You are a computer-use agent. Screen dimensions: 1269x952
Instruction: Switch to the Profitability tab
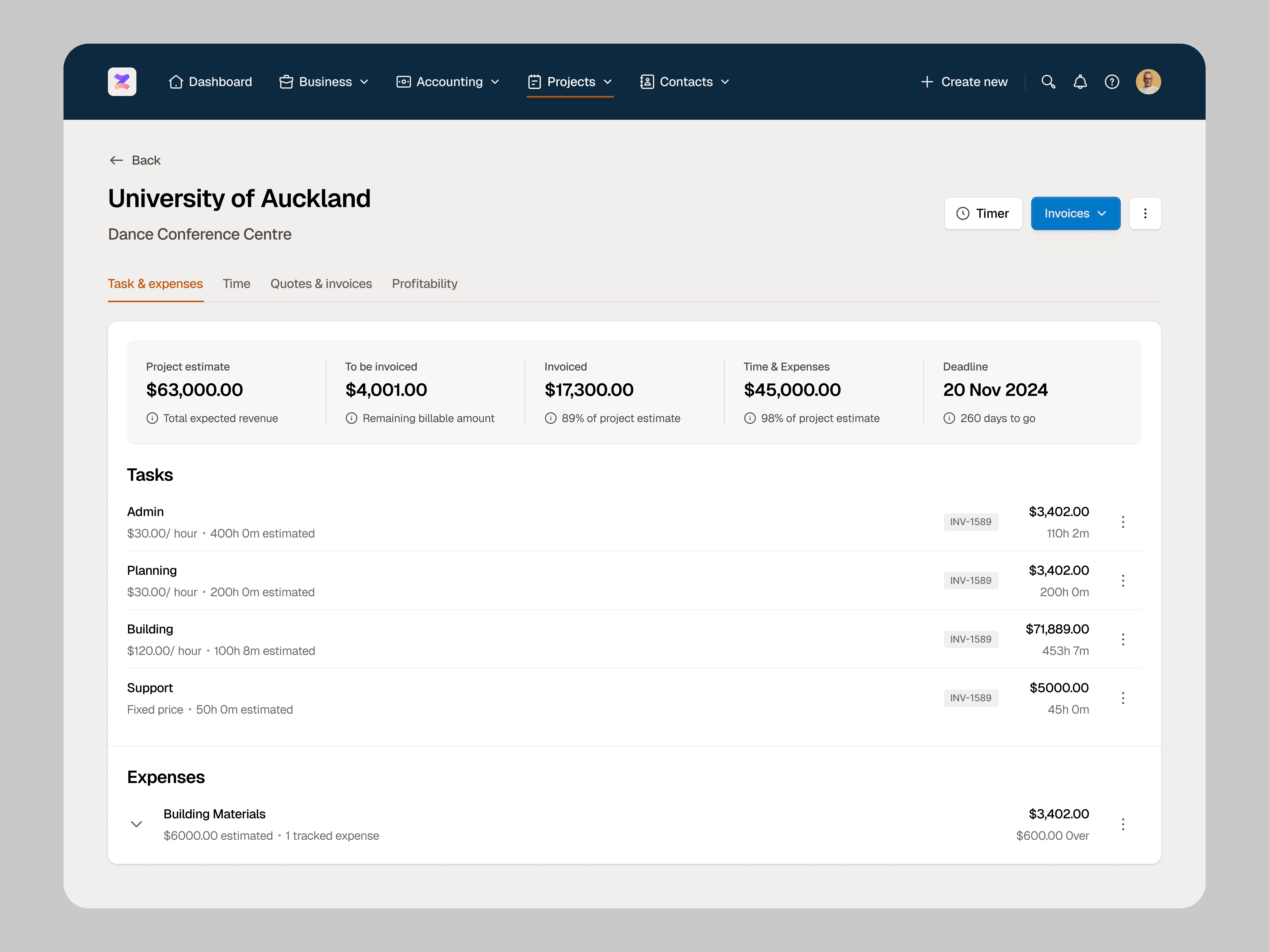tap(425, 284)
